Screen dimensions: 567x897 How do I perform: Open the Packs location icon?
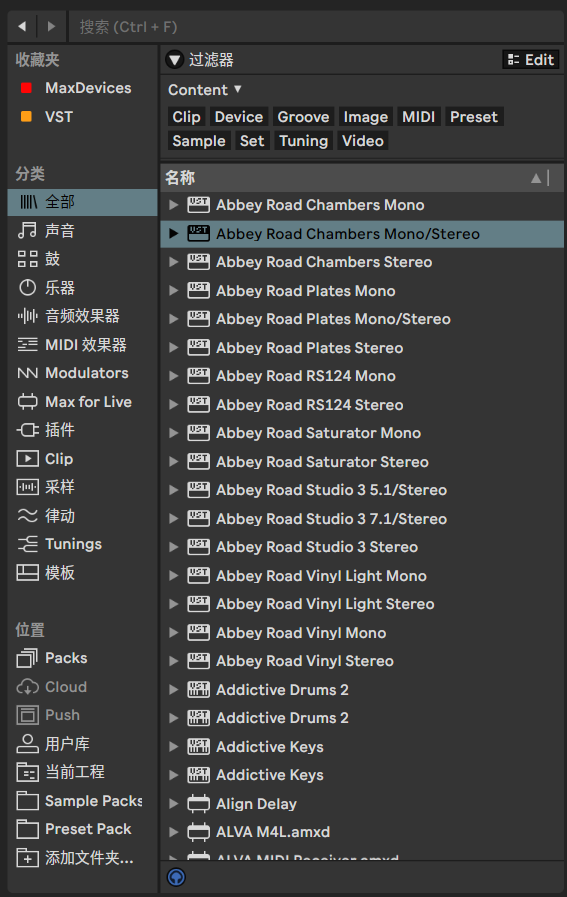pyautogui.click(x=27, y=658)
